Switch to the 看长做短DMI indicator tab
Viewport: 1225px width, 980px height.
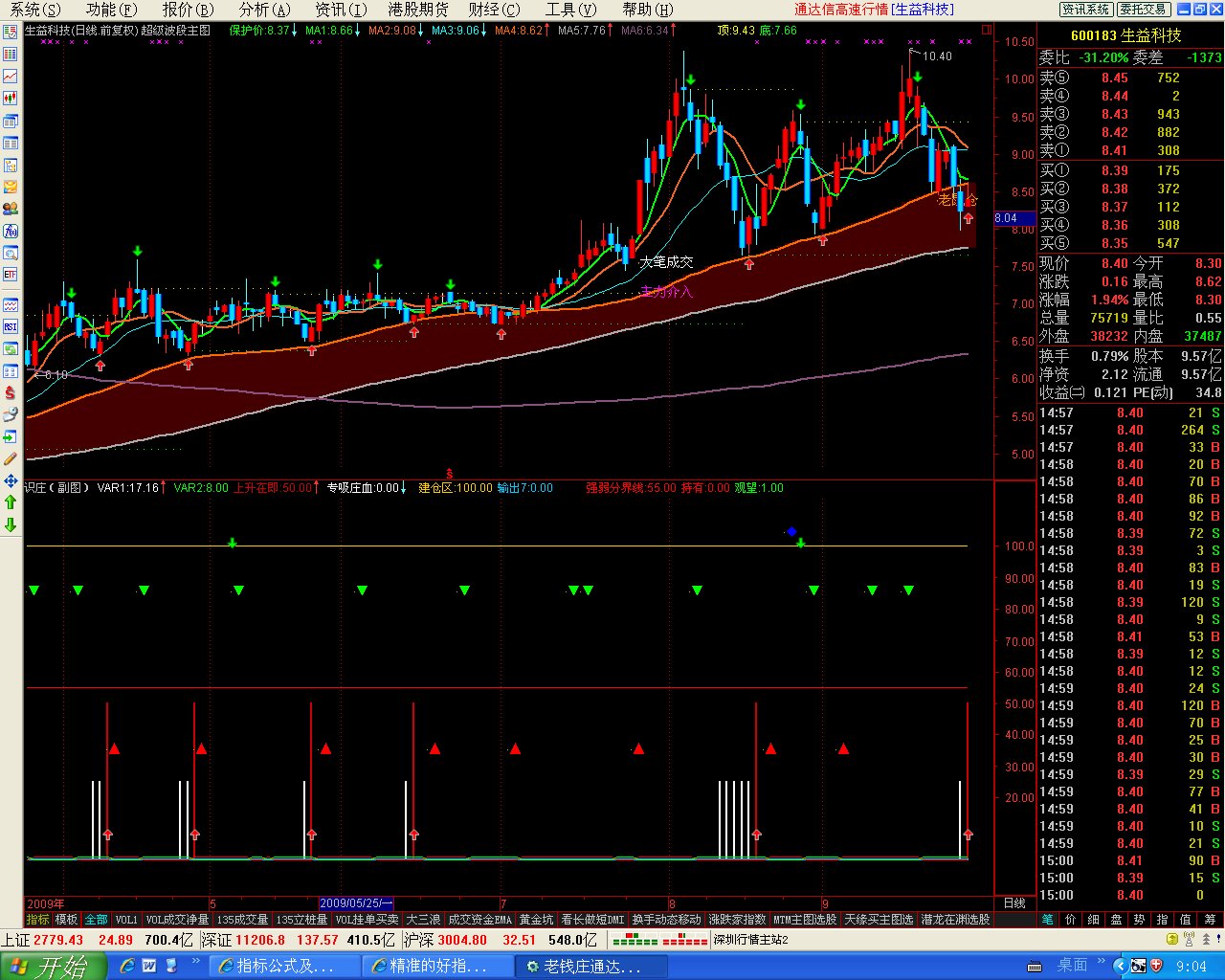[592, 919]
